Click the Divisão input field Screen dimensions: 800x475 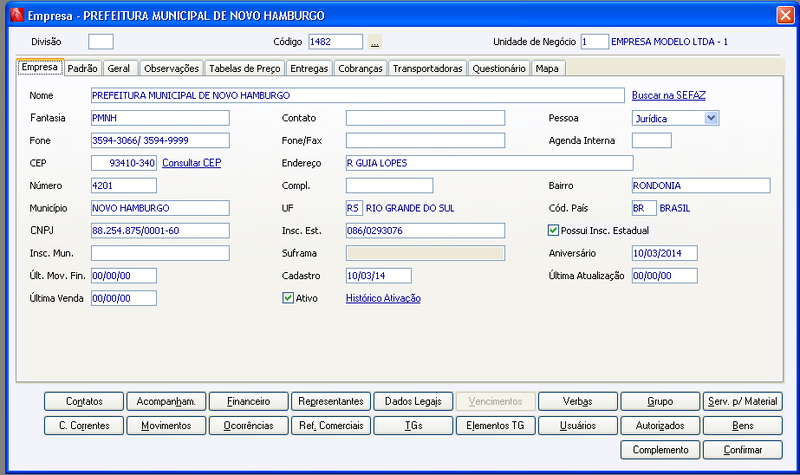point(101,42)
